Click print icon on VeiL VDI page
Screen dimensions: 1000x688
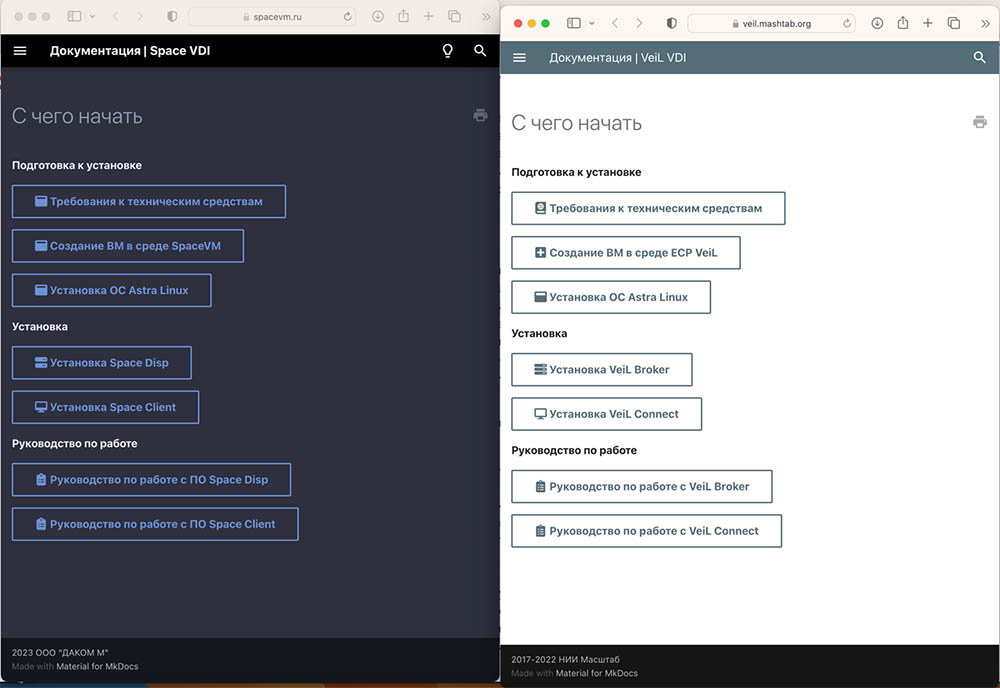point(979,122)
